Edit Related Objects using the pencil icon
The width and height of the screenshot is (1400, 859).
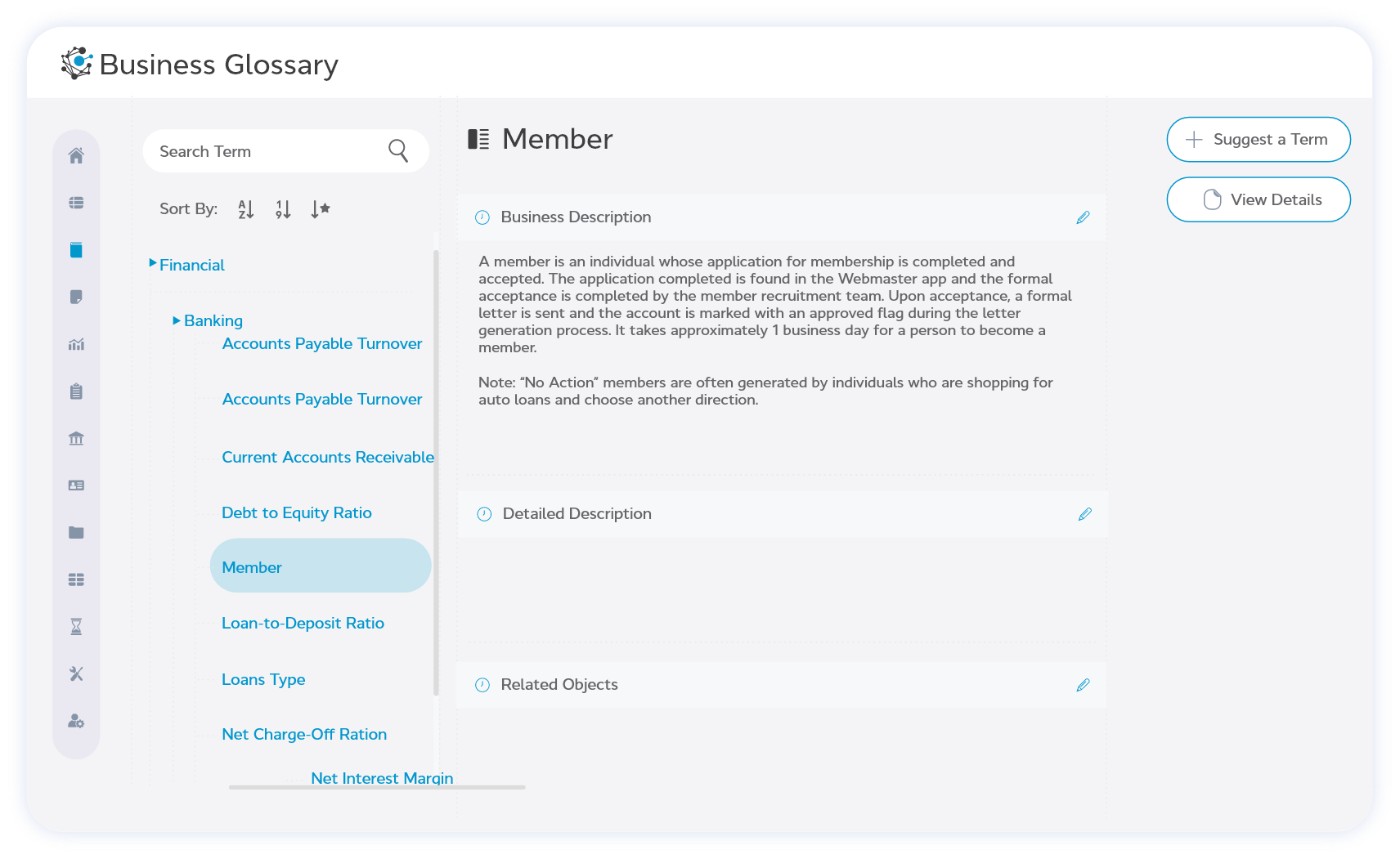pos(1084,685)
